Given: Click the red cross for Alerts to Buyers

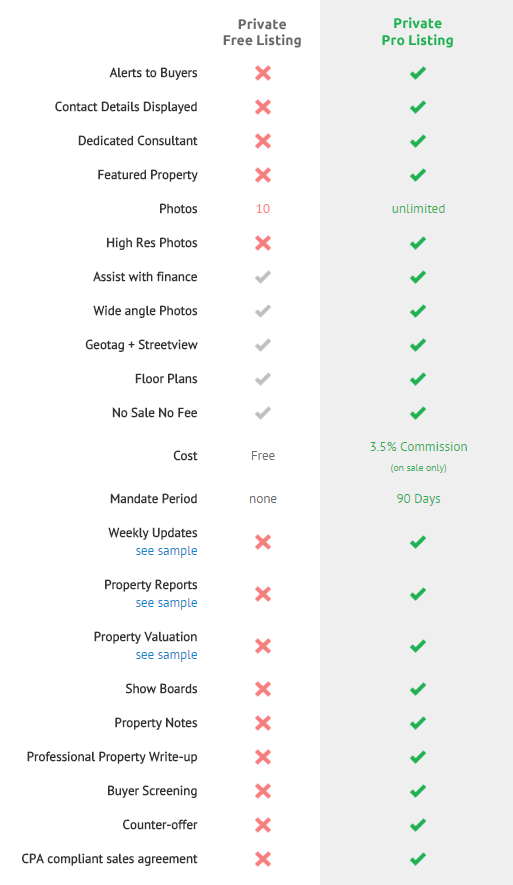Looking at the screenshot, I should pyautogui.click(x=263, y=73).
